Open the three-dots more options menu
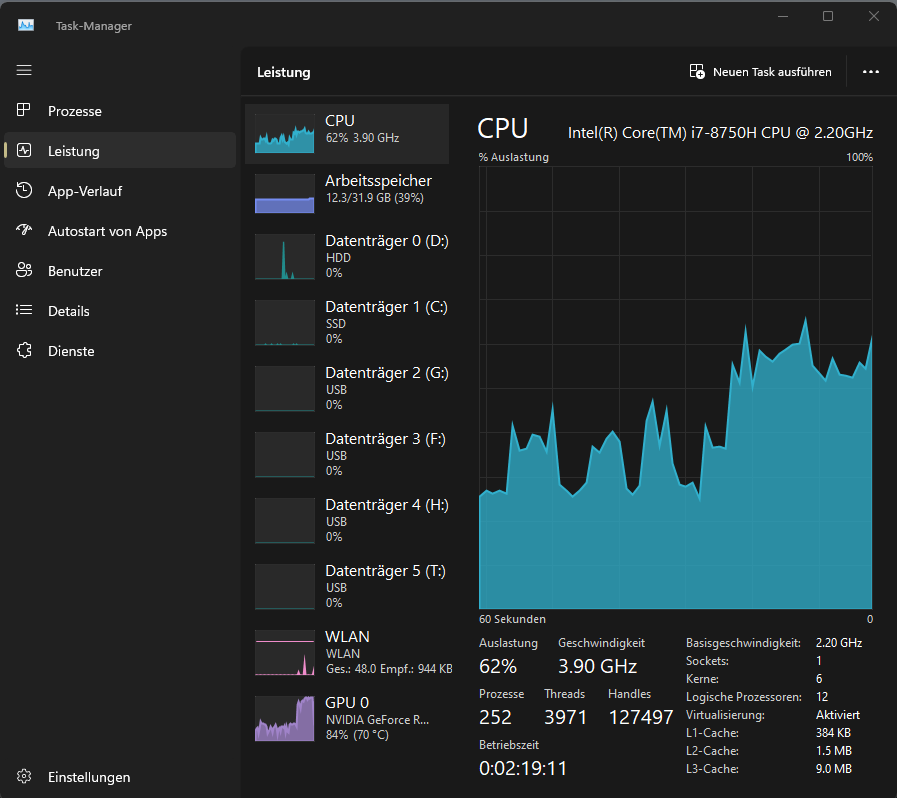This screenshot has height=798, width=897. 870,72
